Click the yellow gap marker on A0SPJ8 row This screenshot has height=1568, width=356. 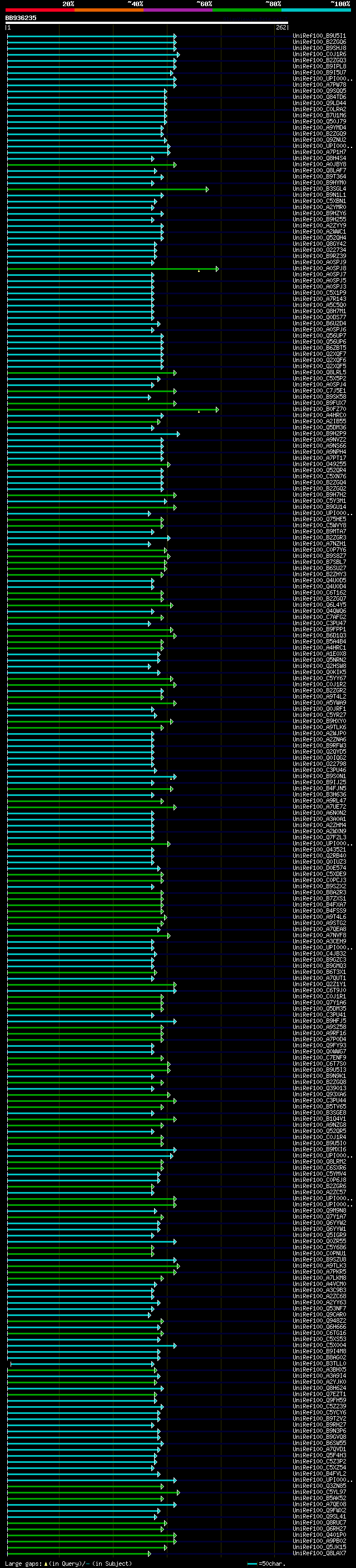coord(199,271)
